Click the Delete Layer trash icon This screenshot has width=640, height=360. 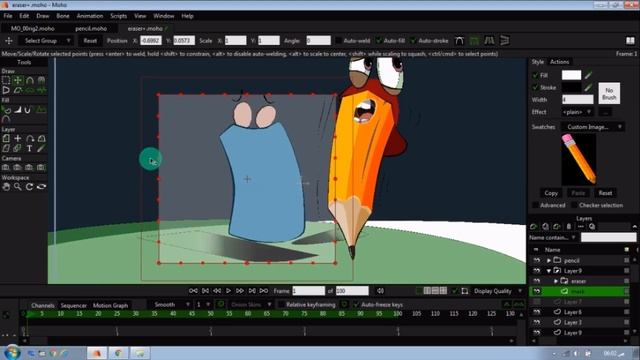[569, 227]
